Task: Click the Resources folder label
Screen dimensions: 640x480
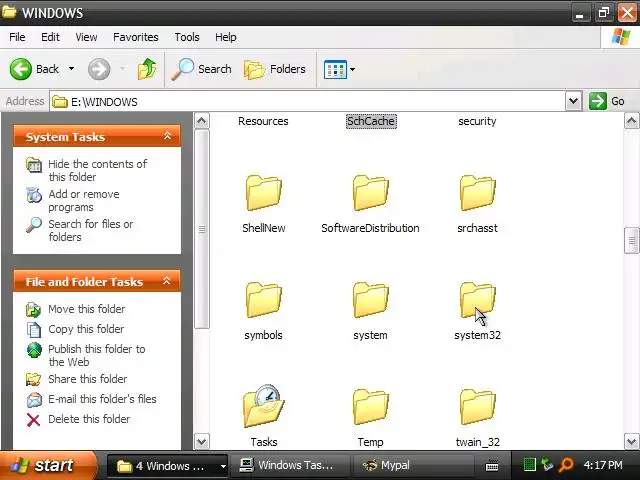Action: coord(263,121)
